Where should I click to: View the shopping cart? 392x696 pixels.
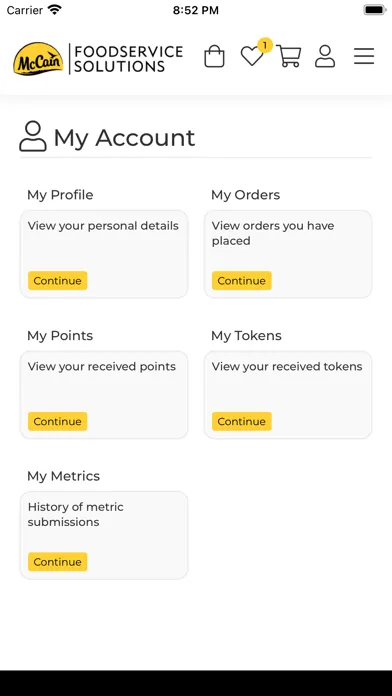tap(289, 56)
